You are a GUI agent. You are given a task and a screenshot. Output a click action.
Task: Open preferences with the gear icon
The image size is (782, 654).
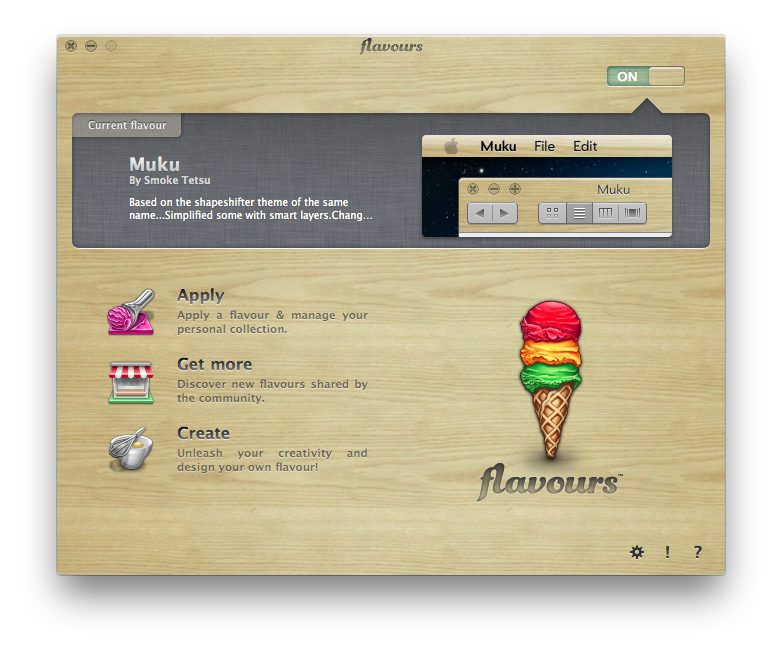pyautogui.click(x=637, y=552)
